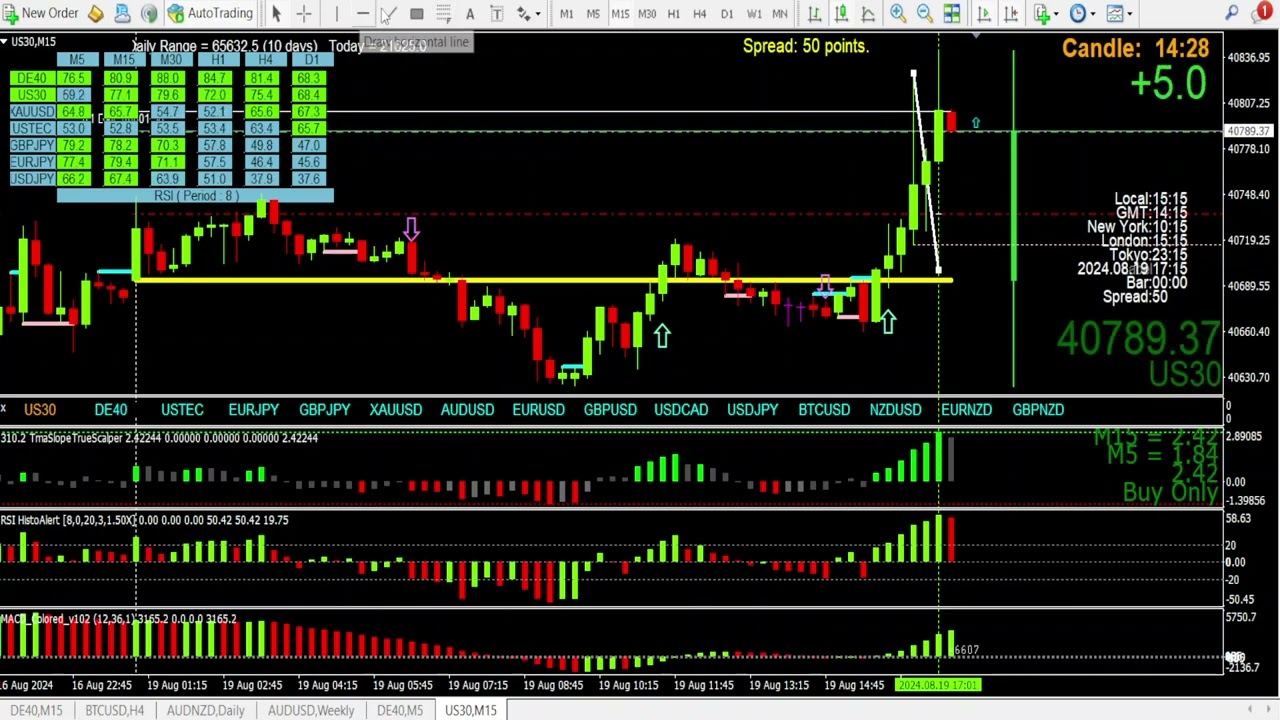Select the rectangle shape tool
This screenshot has height=720, width=1280.
[x=417, y=13]
